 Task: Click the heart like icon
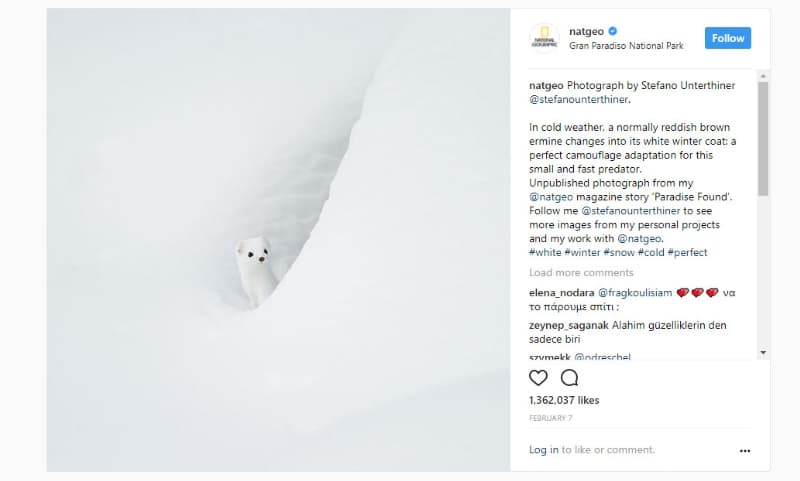[538, 378]
